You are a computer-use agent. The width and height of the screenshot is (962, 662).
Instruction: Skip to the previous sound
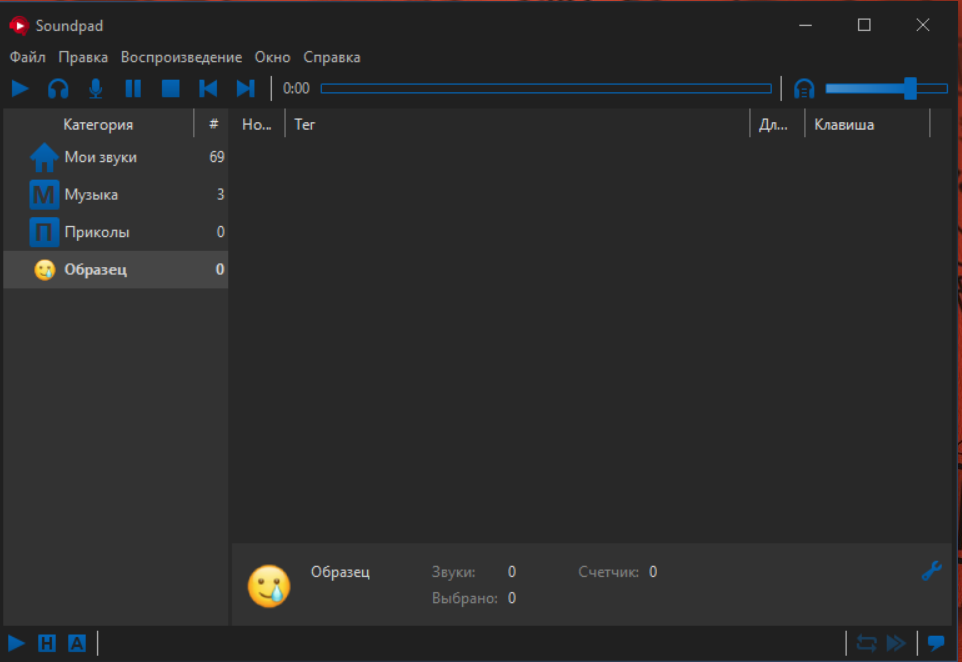pos(208,88)
